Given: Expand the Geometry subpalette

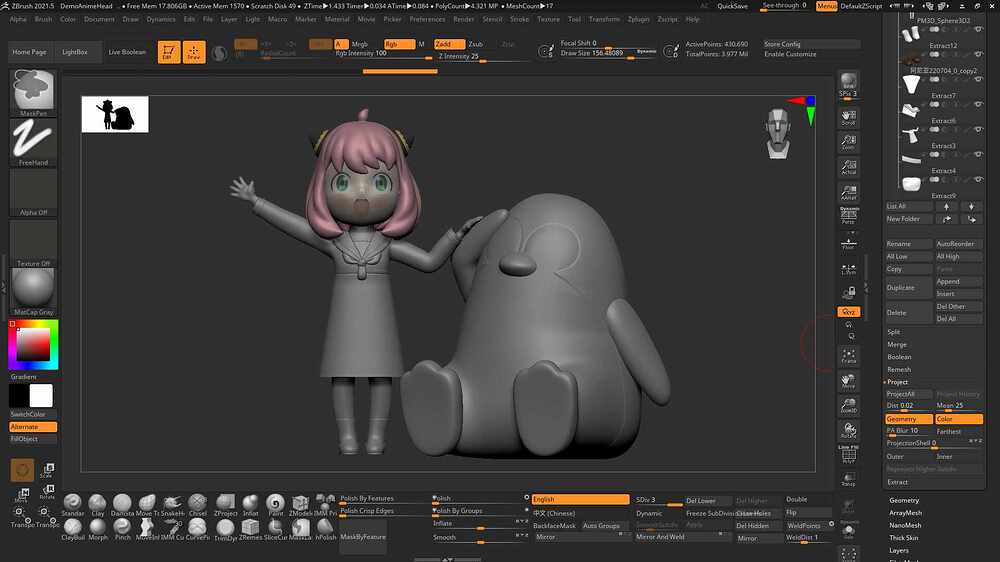Looking at the screenshot, I should coord(904,500).
